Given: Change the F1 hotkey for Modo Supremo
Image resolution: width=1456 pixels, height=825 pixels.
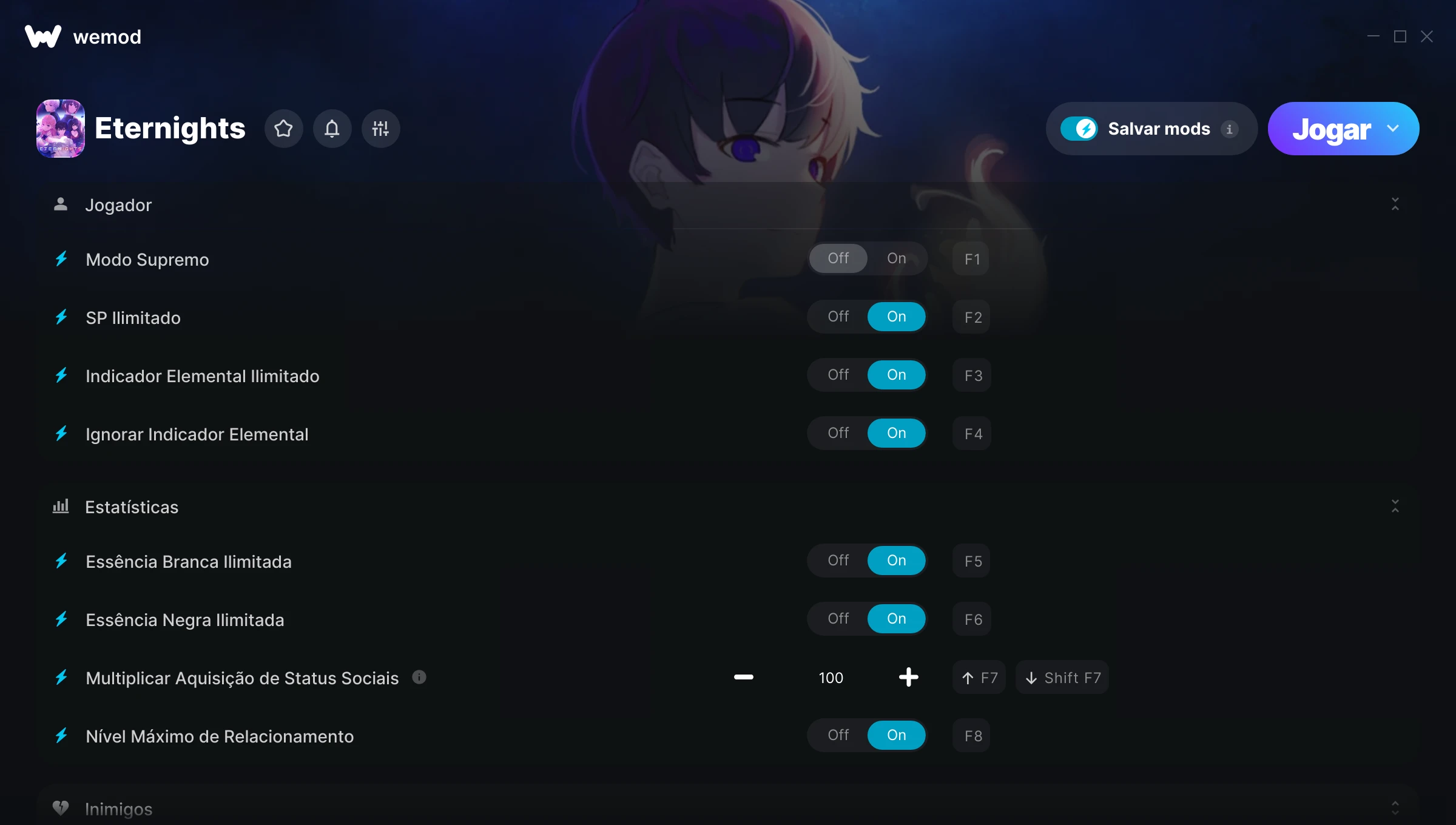Looking at the screenshot, I should pyautogui.click(x=971, y=259).
